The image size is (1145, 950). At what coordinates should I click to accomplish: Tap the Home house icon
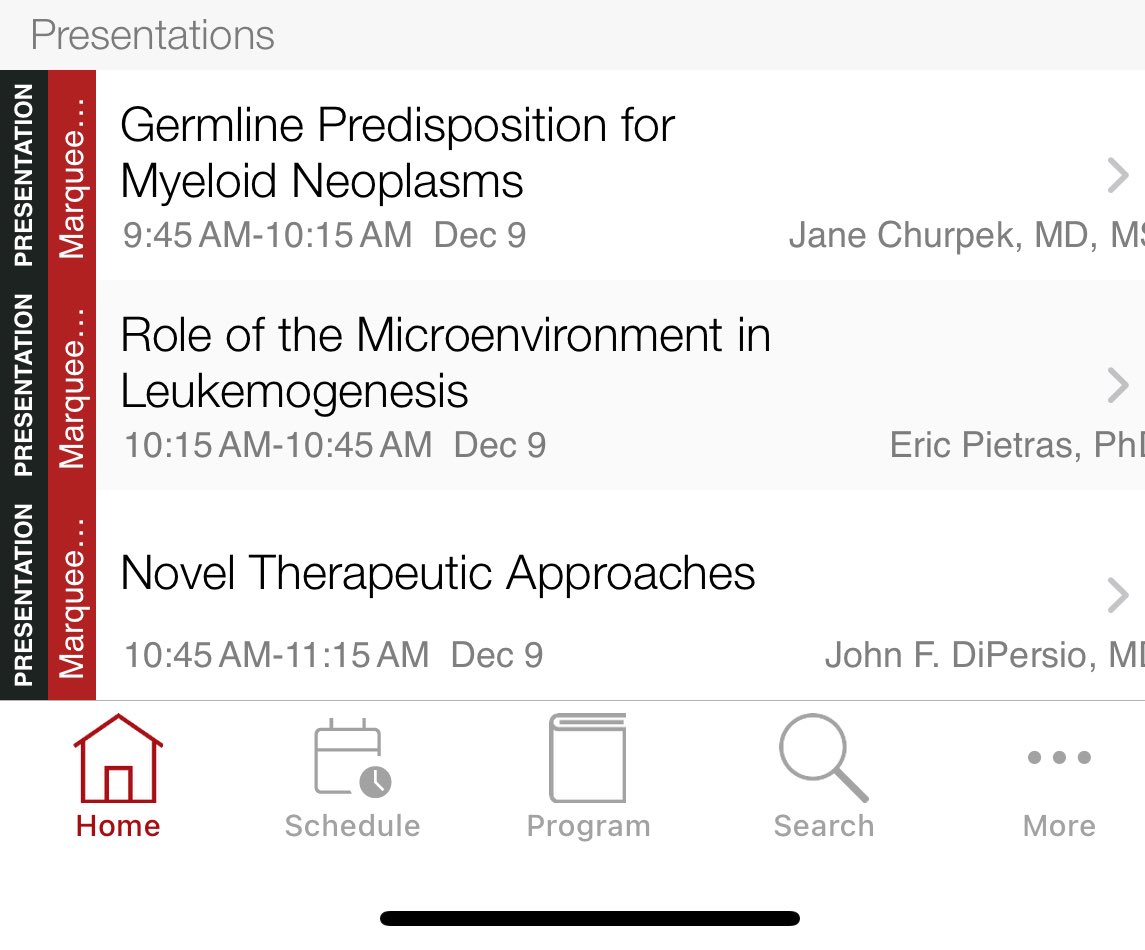(x=118, y=758)
